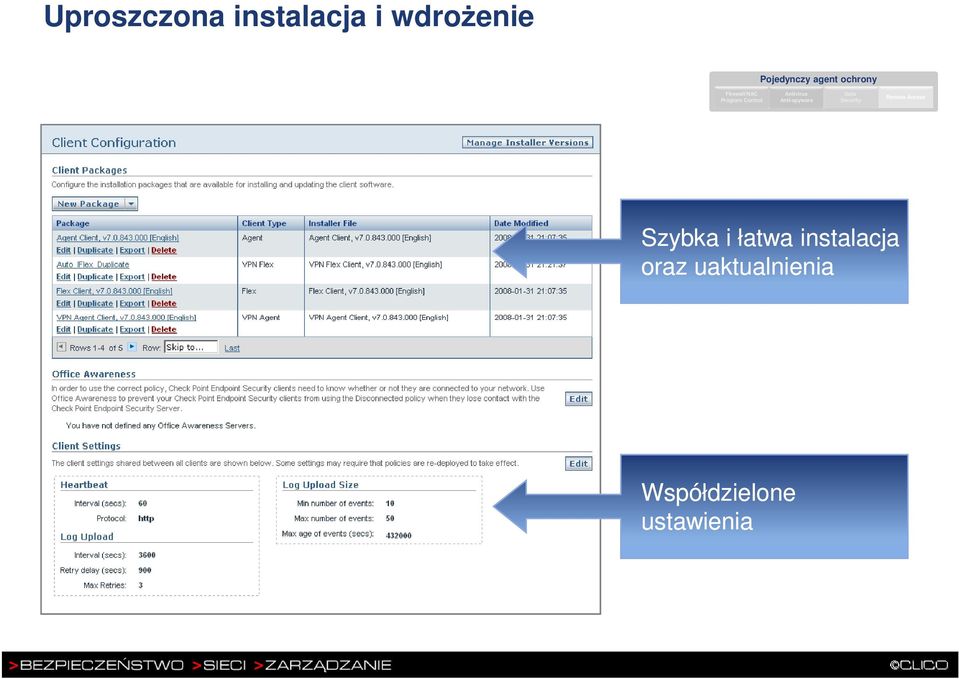Click Max age of events value 432000
Screen dimensions: 959x679
coord(399,535)
